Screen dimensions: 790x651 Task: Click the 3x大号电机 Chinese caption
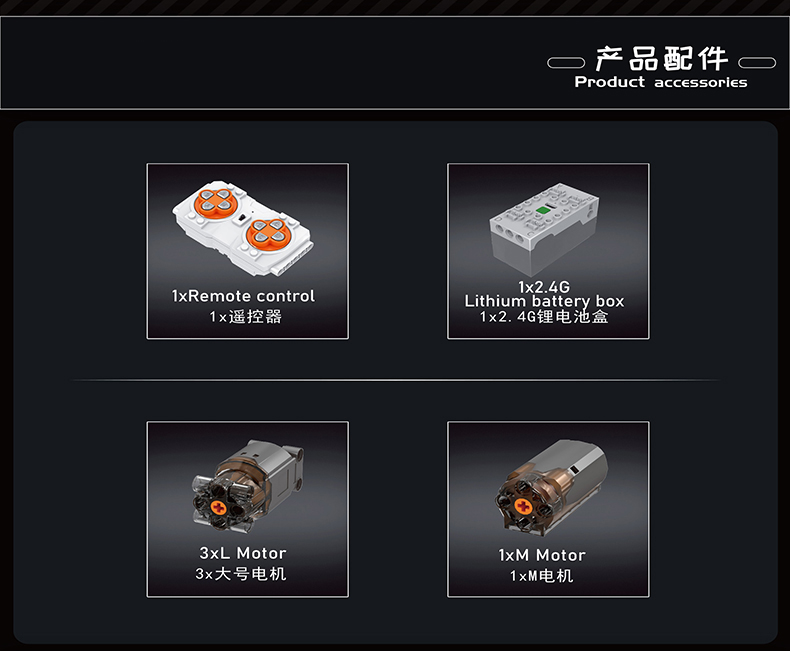[x=241, y=574]
